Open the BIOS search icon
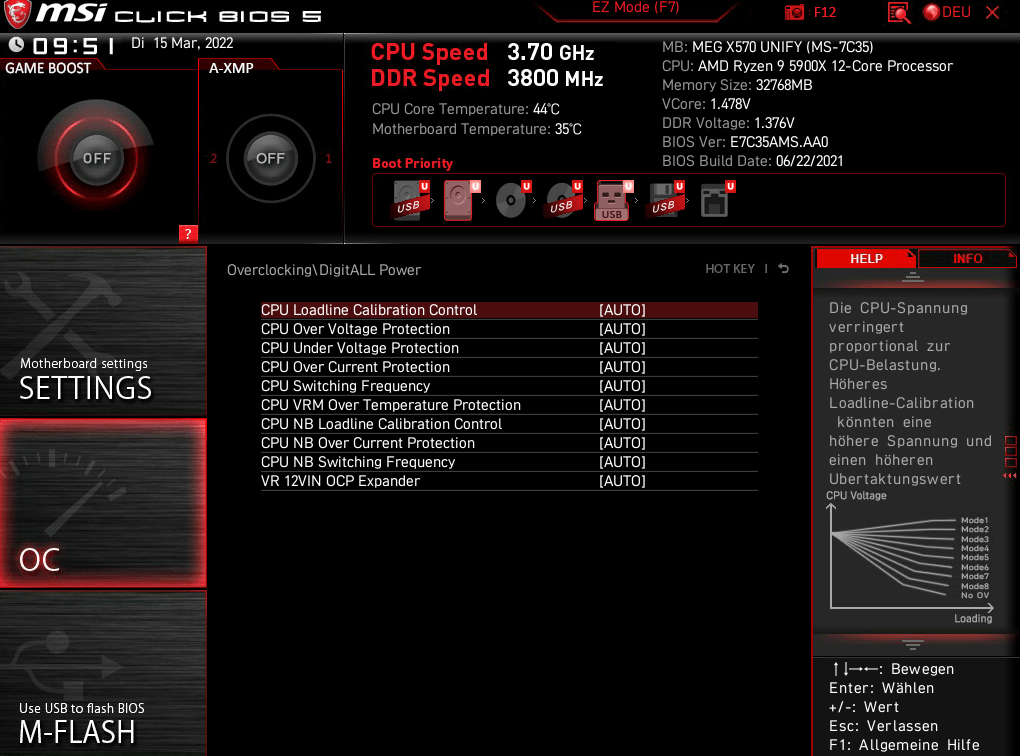The height and width of the screenshot is (756, 1020). [x=898, y=12]
